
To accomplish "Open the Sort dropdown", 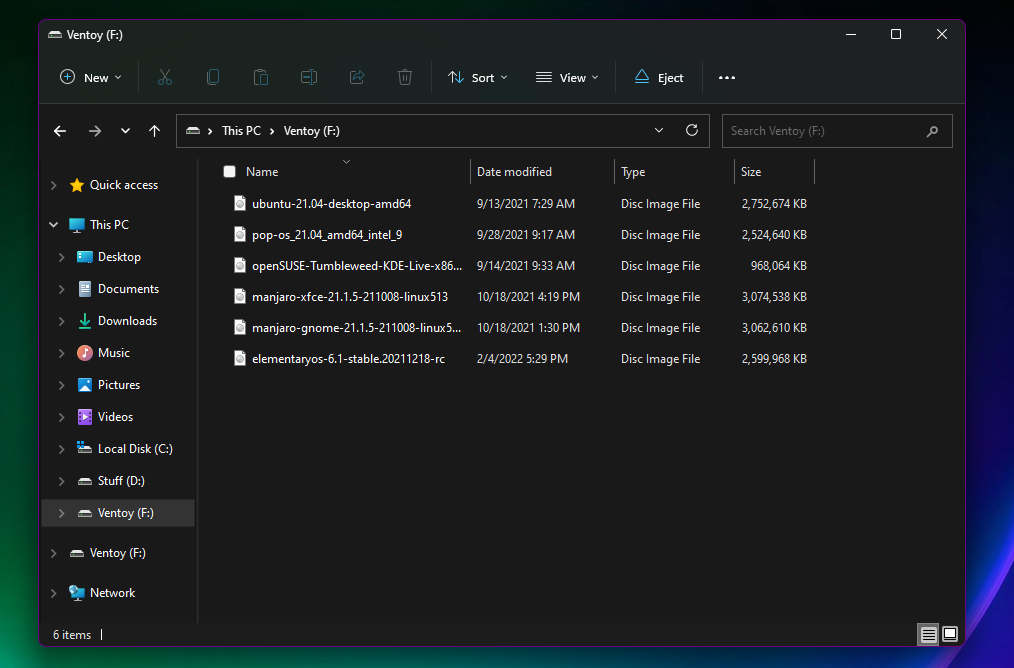I will pos(477,77).
